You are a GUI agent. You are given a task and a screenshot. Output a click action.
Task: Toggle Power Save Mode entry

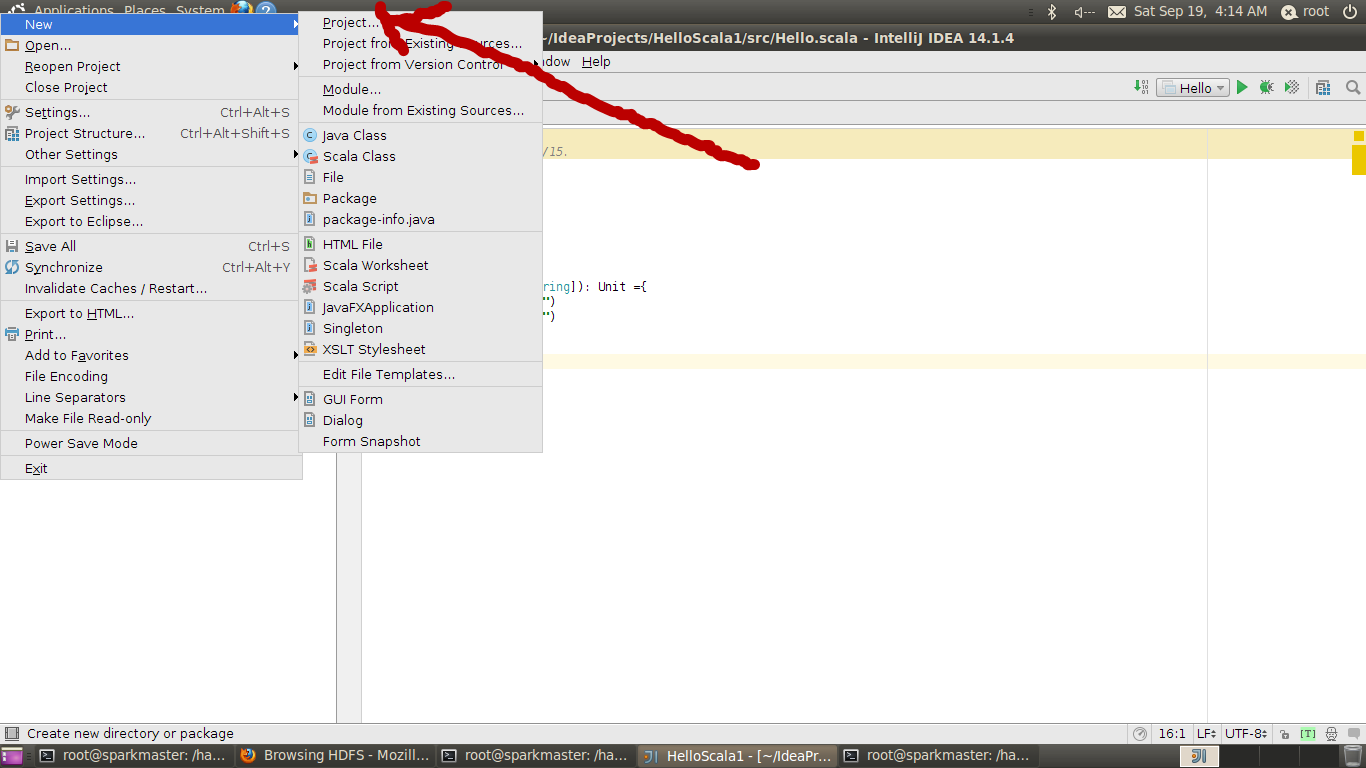pyautogui.click(x=151, y=443)
